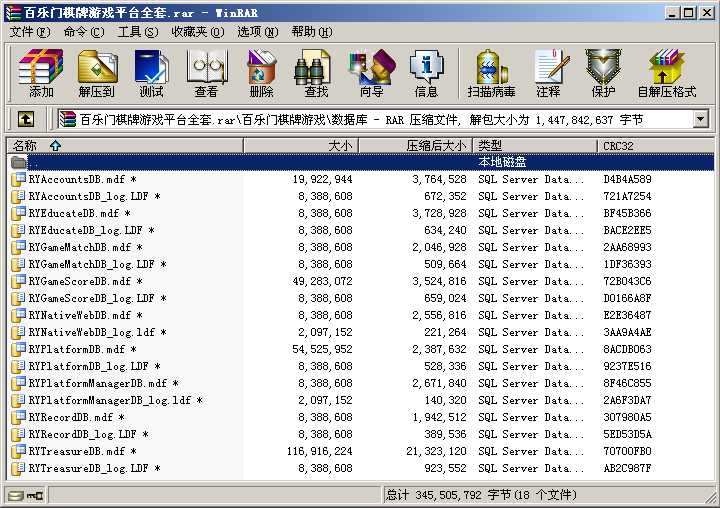The height and width of the screenshot is (508, 720).
Task: Click the RYRecordDB.mdf file icon
Action: click(18, 417)
